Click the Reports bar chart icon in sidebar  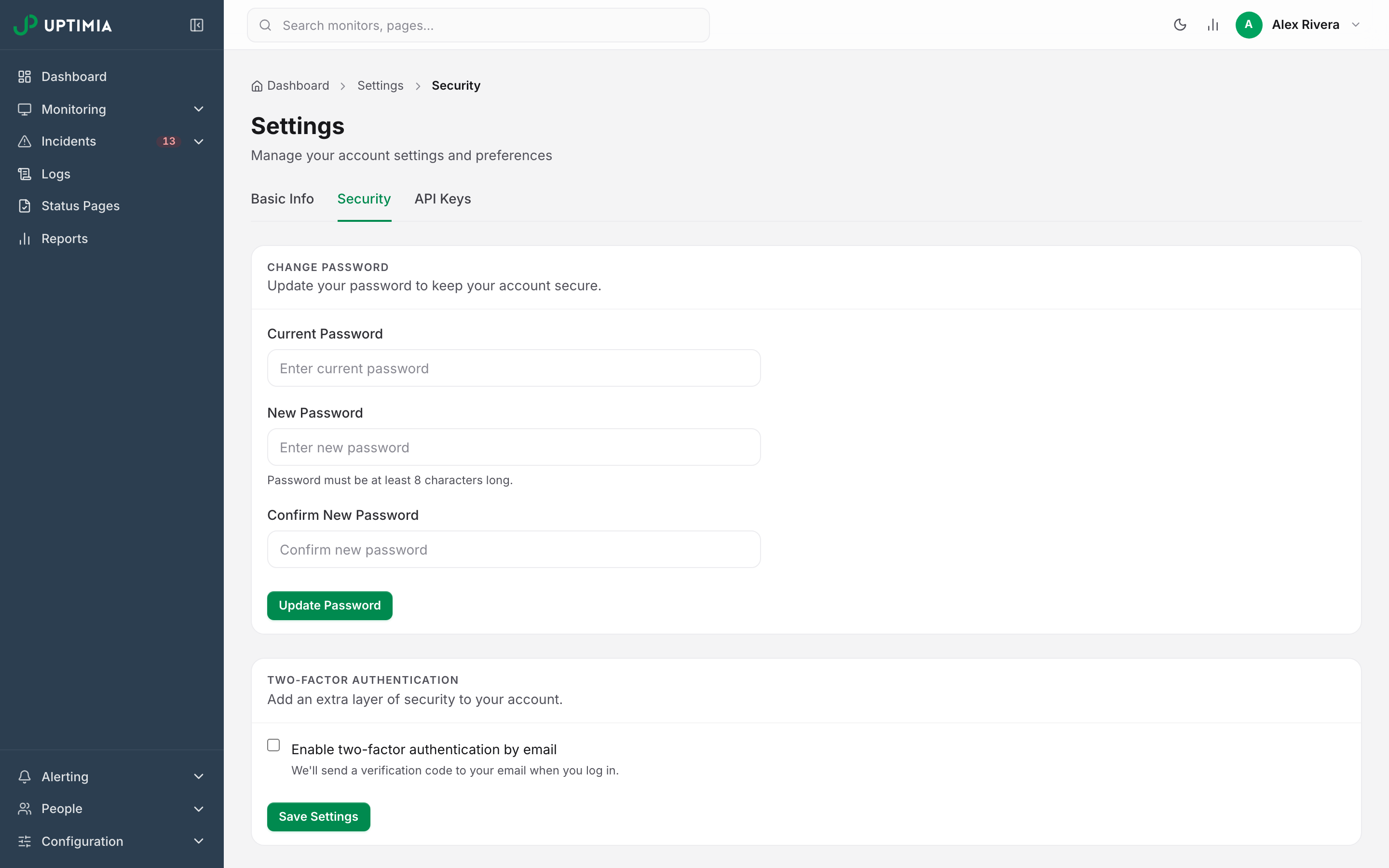pyautogui.click(x=24, y=238)
